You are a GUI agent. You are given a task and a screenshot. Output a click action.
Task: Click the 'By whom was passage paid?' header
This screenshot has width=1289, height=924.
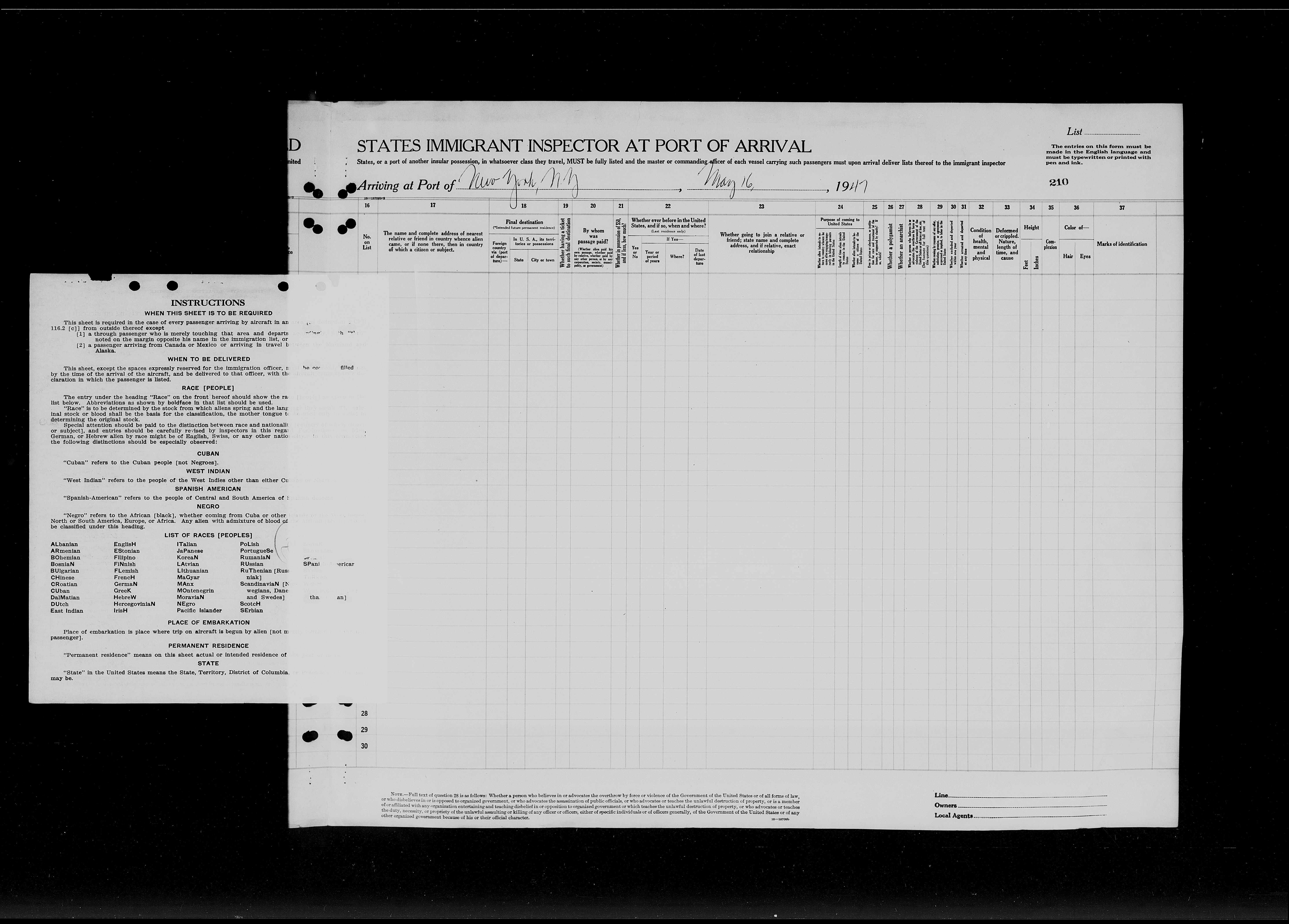click(x=593, y=236)
